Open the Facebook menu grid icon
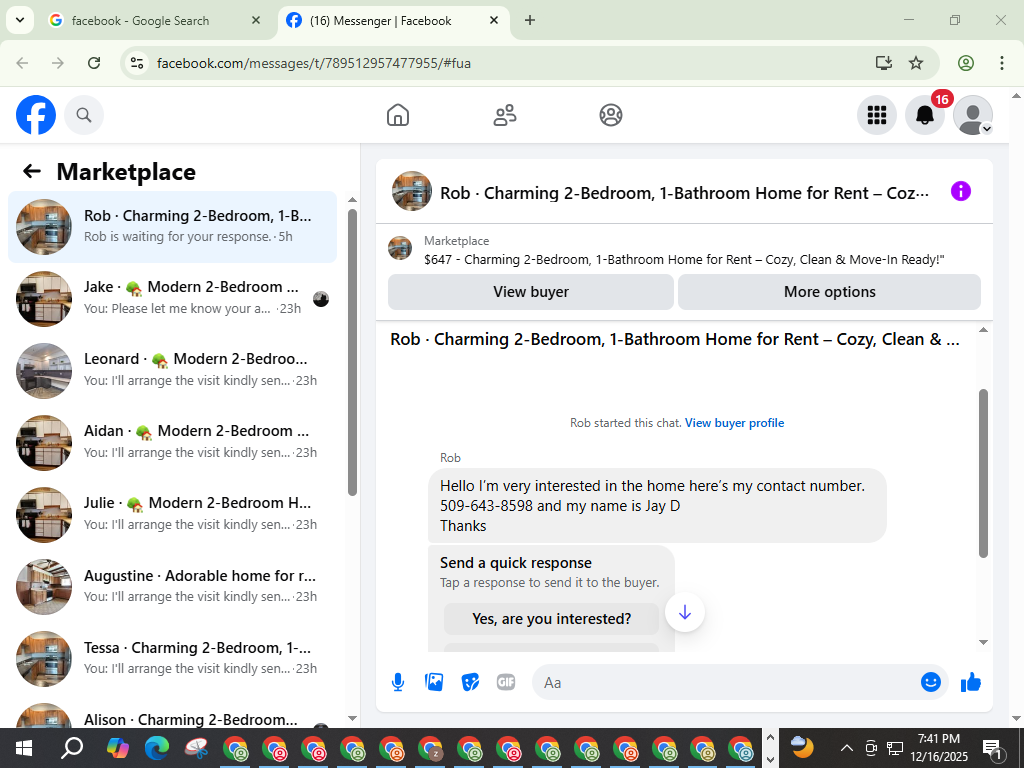Screen dimensions: 1024x768 pyautogui.click(x=876, y=115)
